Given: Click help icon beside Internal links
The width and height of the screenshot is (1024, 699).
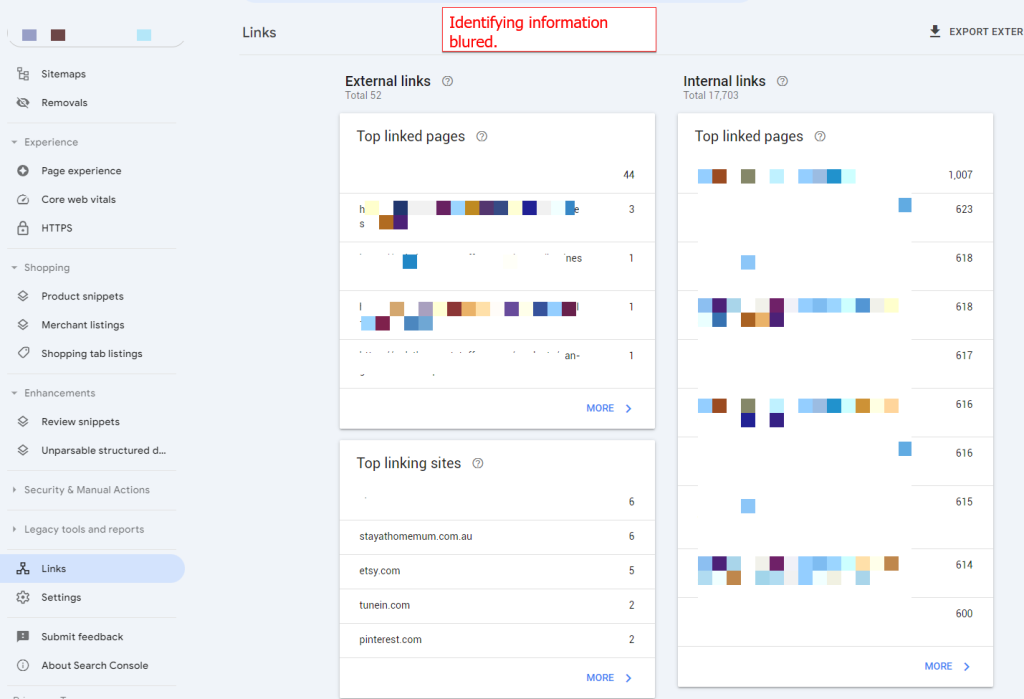Looking at the screenshot, I should [x=782, y=81].
